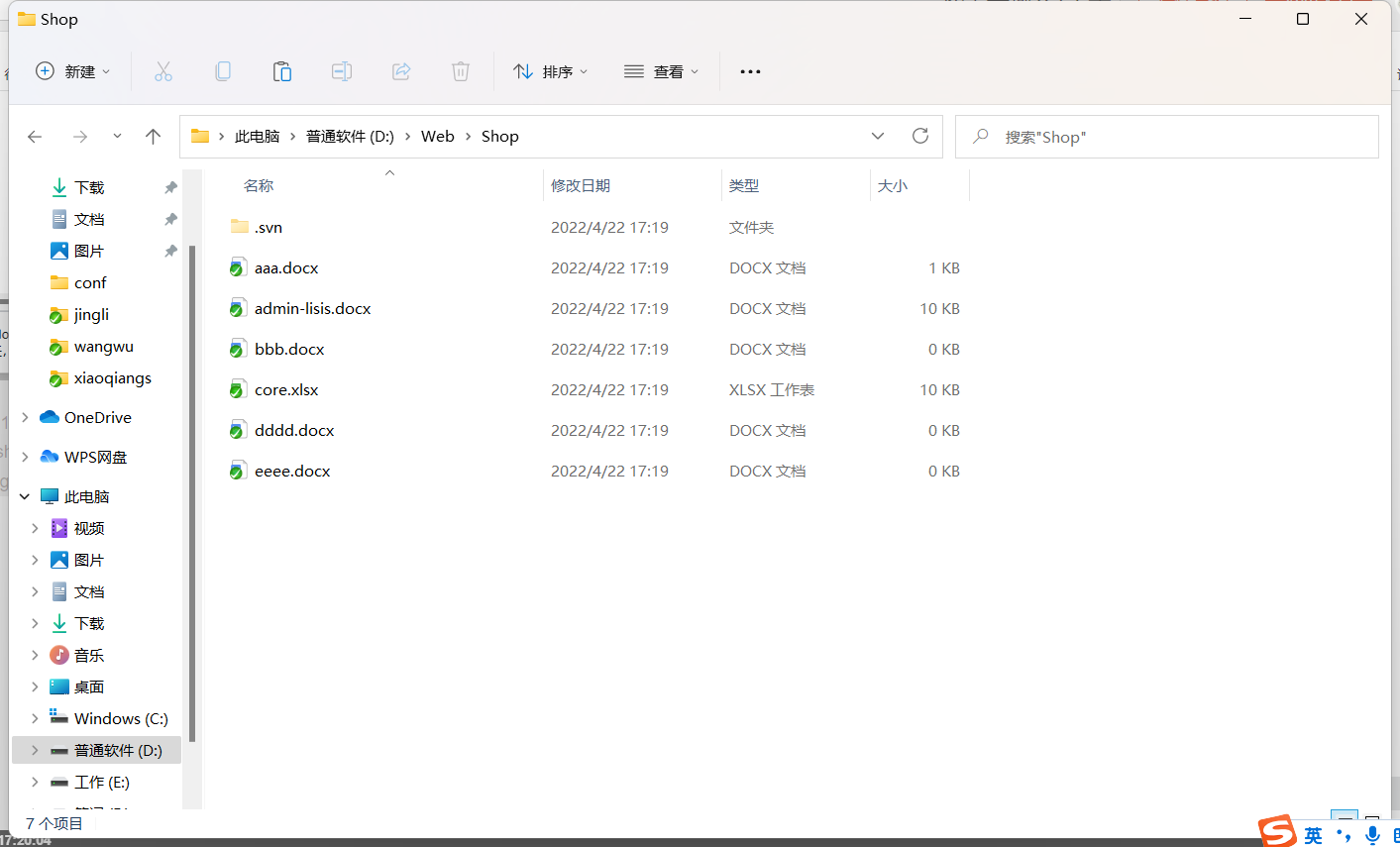The height and width of the screenshot is (847, 1400).
Task: Click the Cut scissors icon
Action: (x=163, y=71)
